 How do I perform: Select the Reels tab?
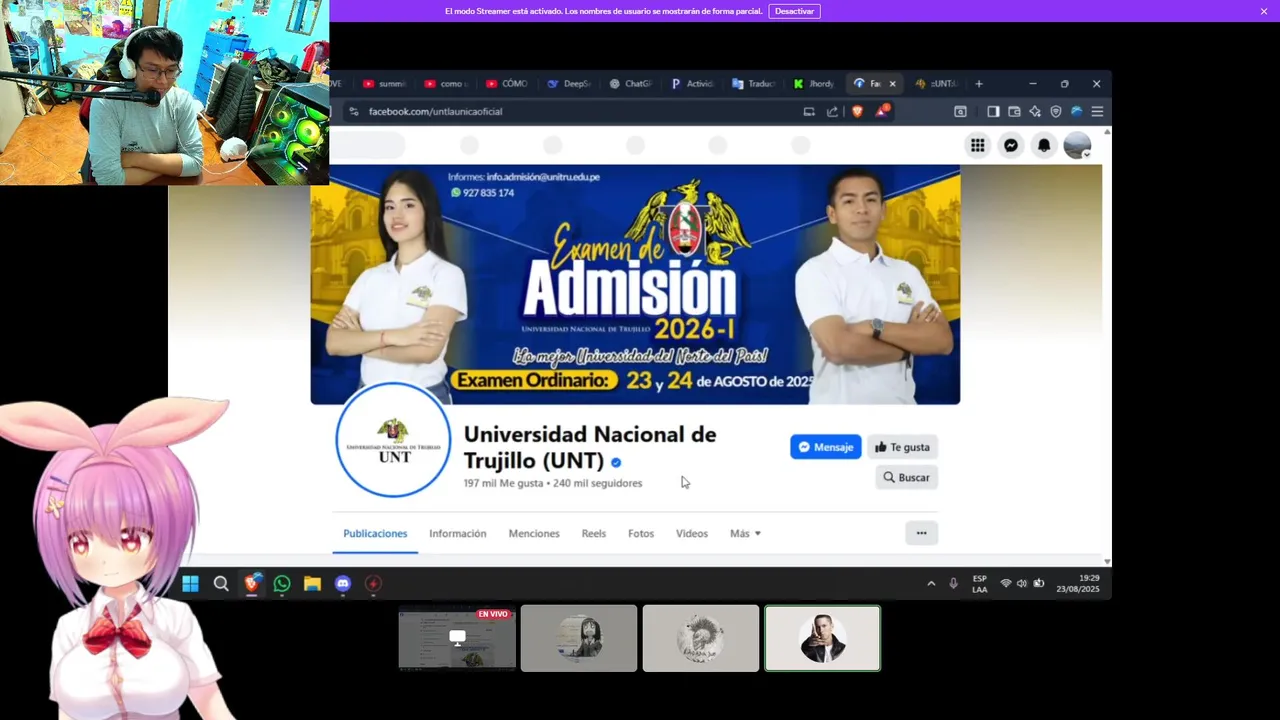594,534
